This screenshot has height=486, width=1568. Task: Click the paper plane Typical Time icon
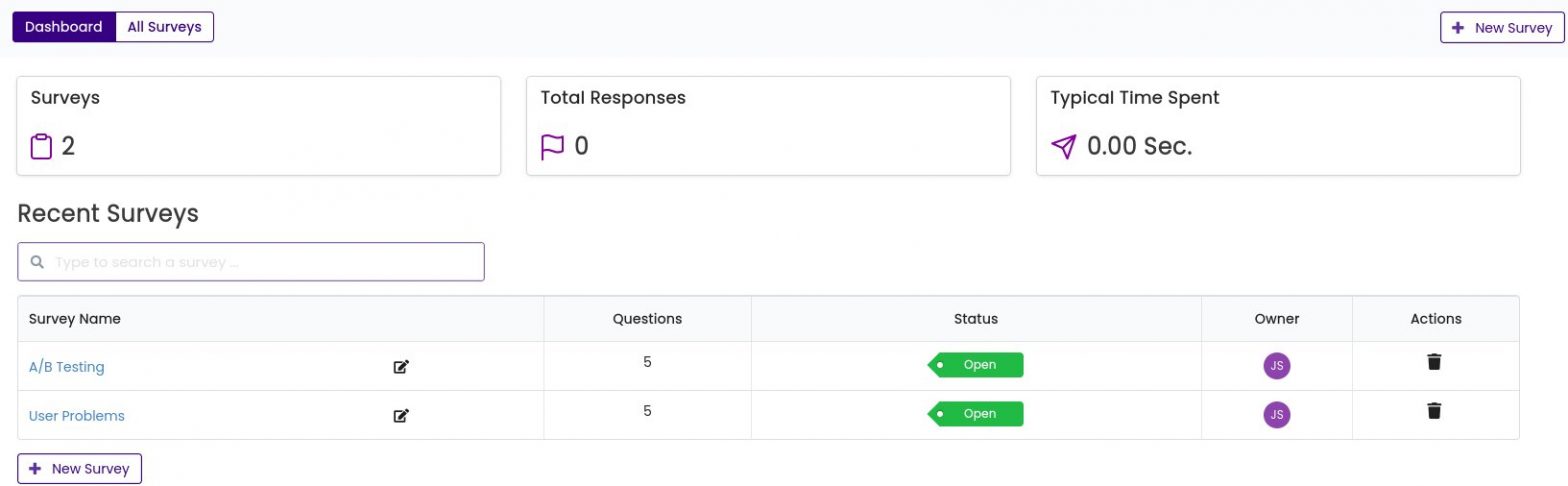click(1064, 147)
